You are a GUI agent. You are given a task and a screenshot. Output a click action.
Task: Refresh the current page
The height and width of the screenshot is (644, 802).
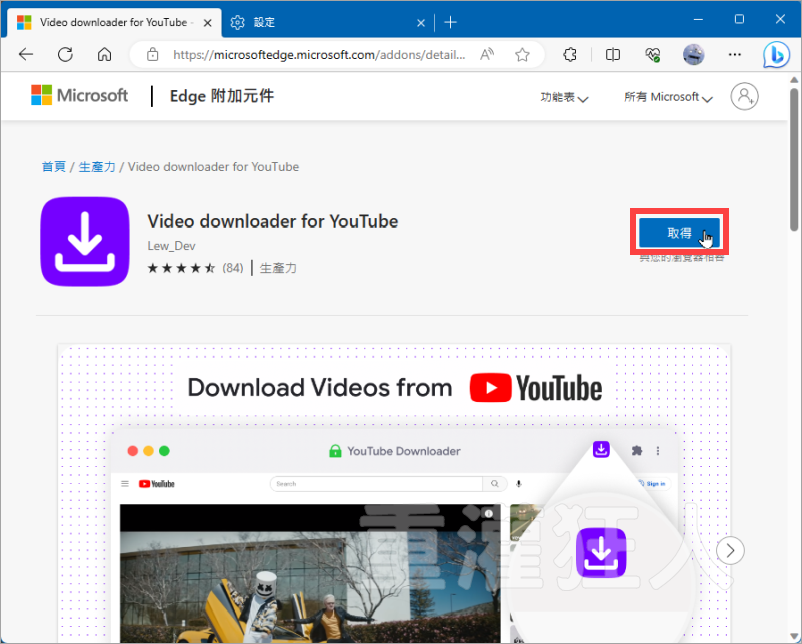[x=65, y=54]
